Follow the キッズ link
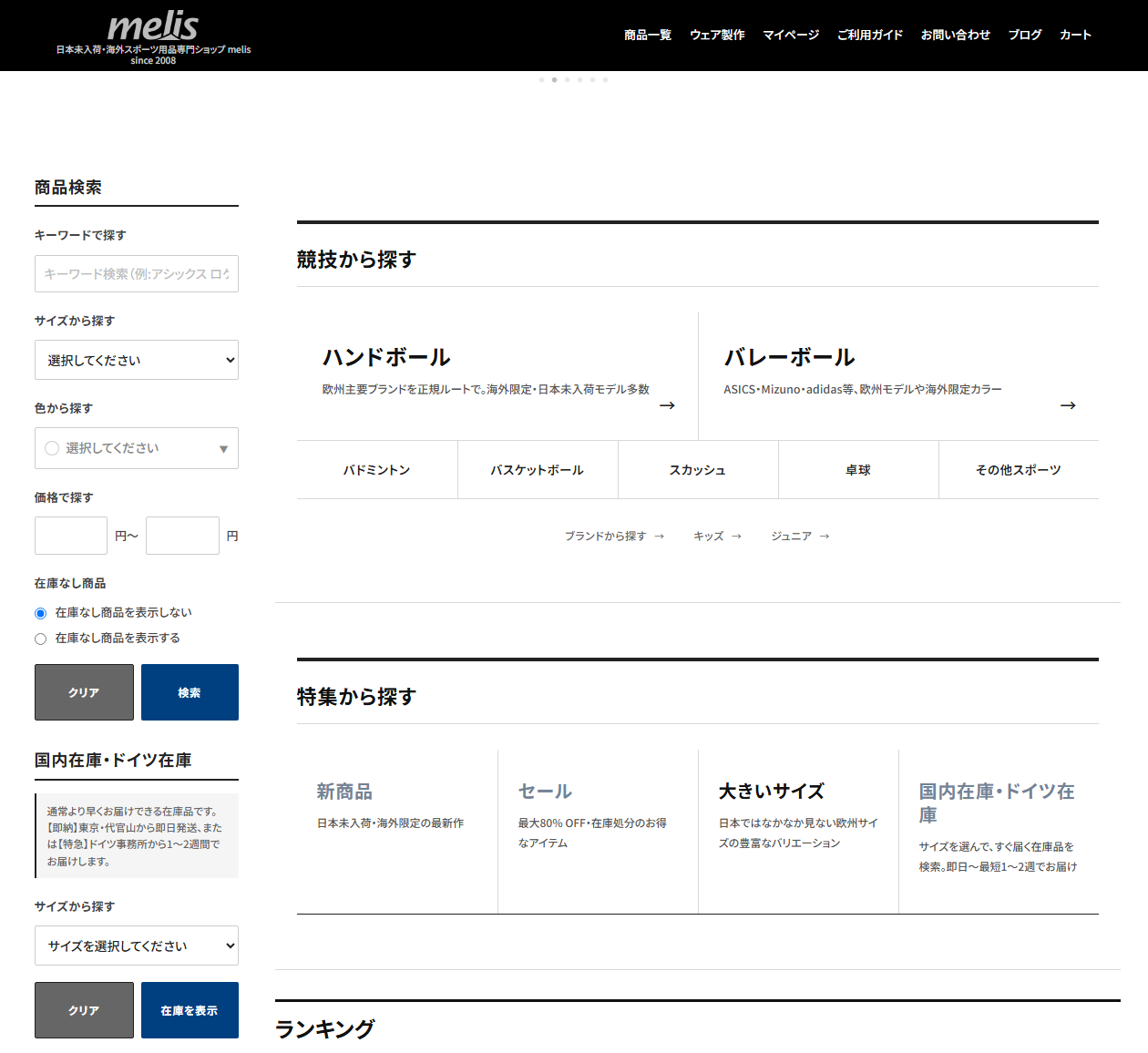 click(718, 536)
